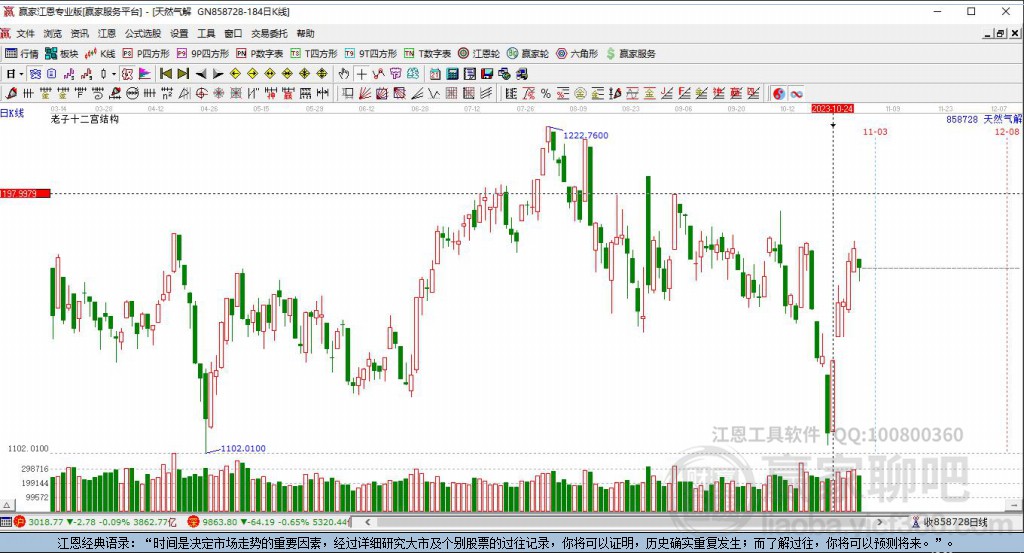Open the T四方形 tool
Viewport: 1024px width, 553px height.
coord(313,54)
